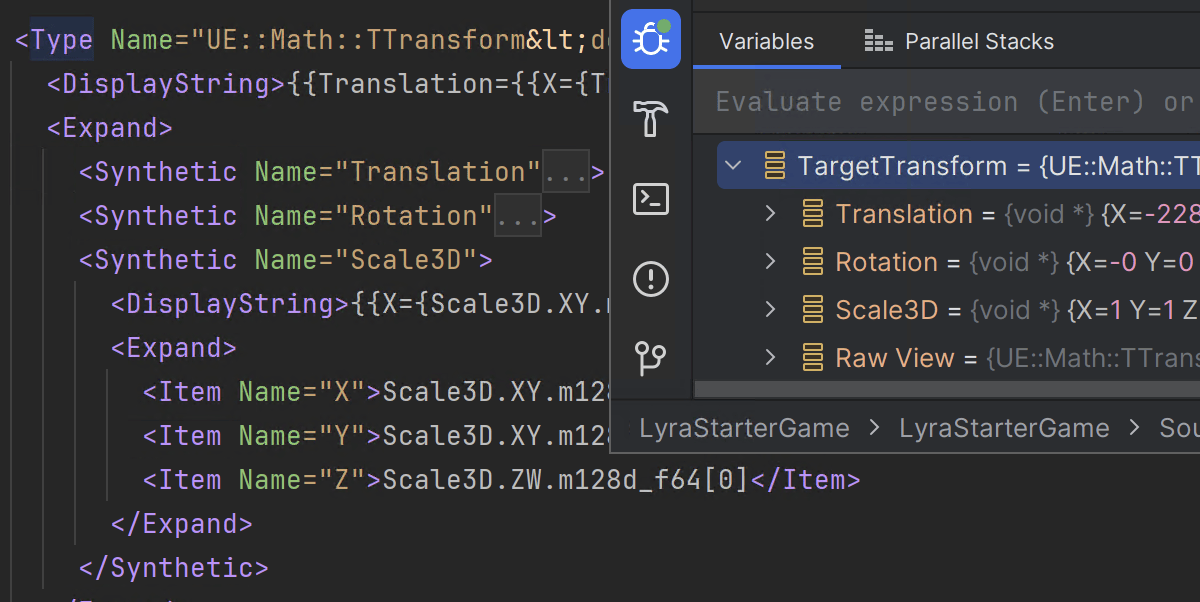The height and width of the screenshot is (602, 1200).
Task: Click the struct icon beside Translation variable
Action: tap(813, 214)
